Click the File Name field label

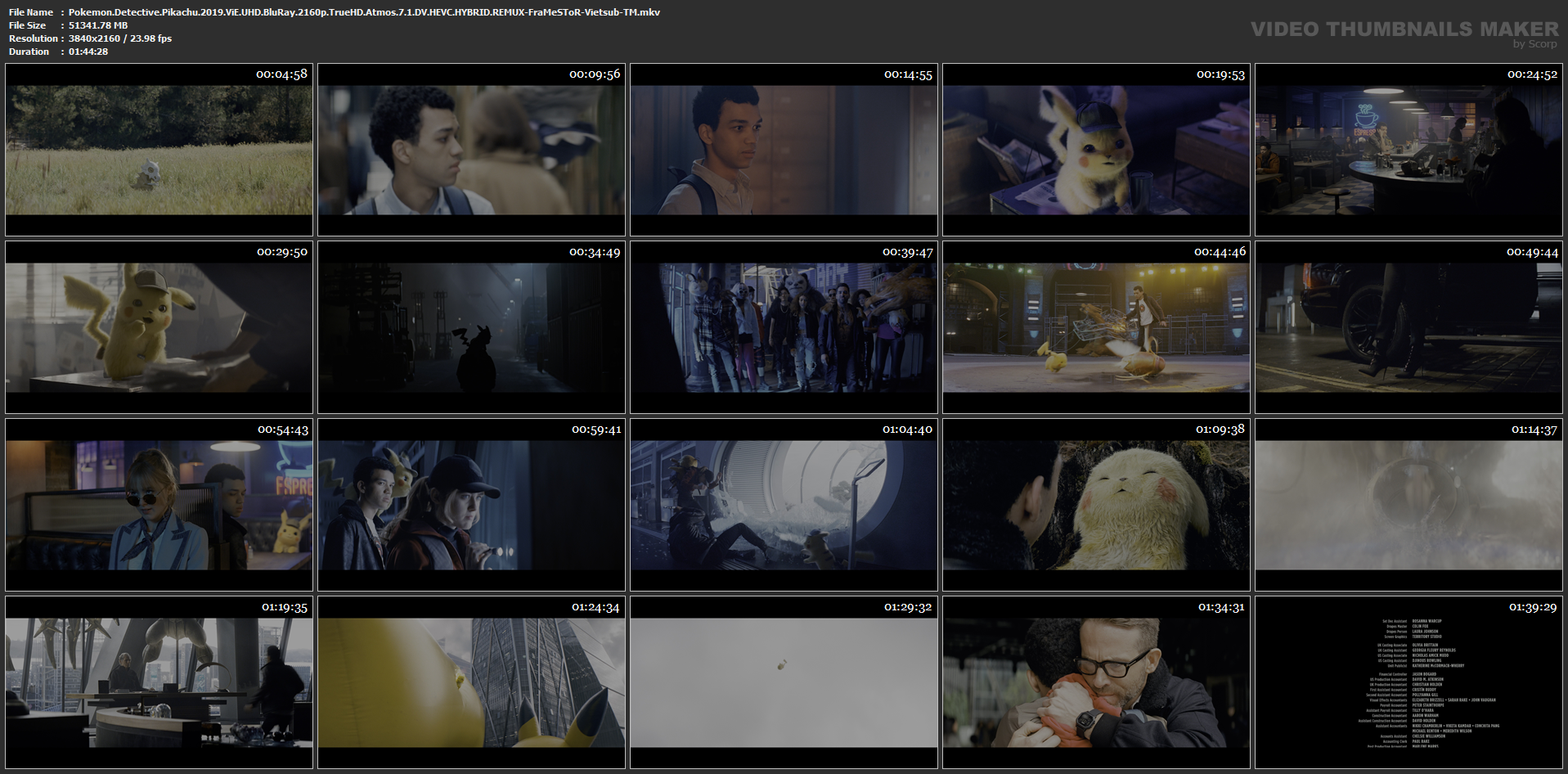point(31,12)
